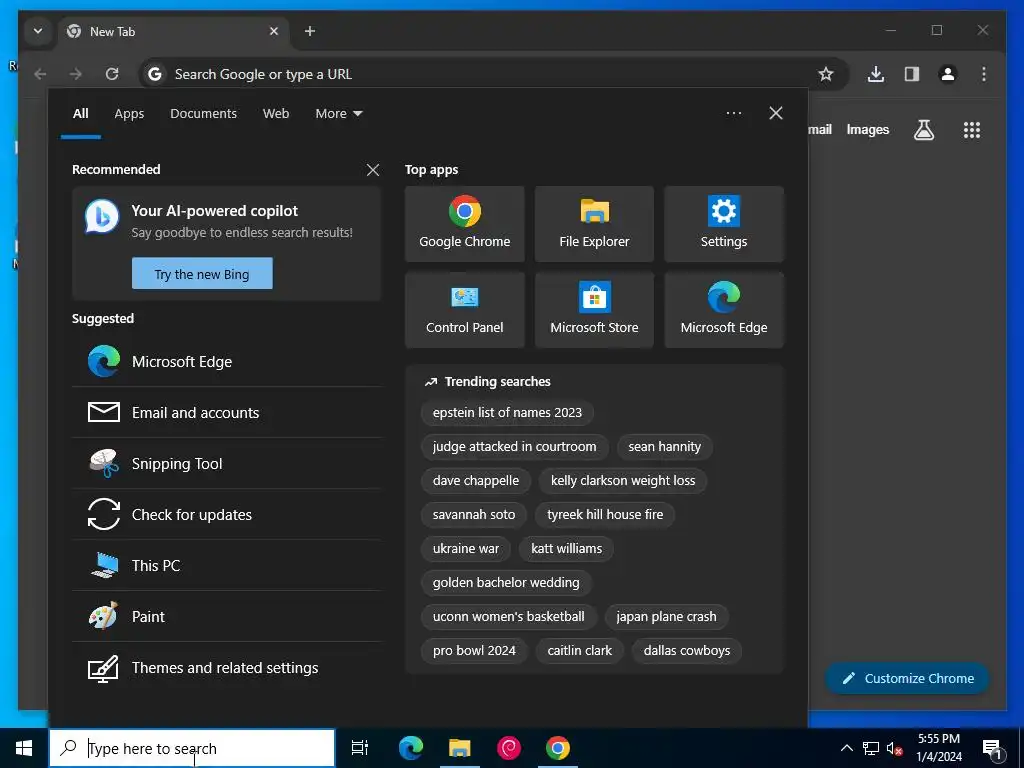Close the Windows search panel

click(776, 114)
